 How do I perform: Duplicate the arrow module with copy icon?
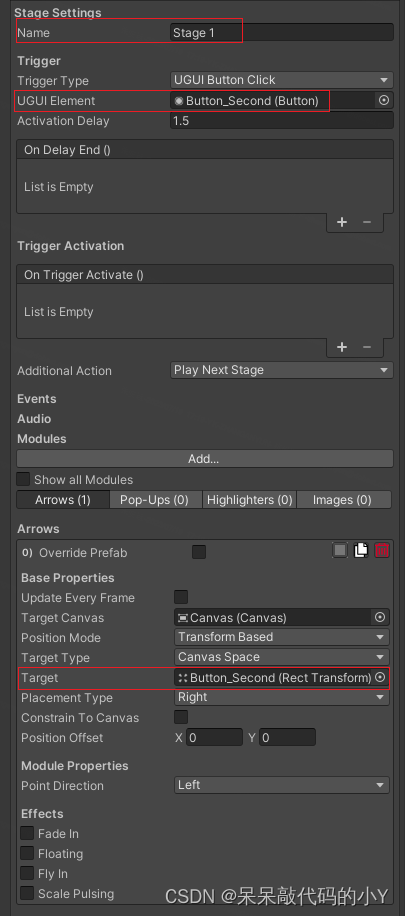point(361,550)
